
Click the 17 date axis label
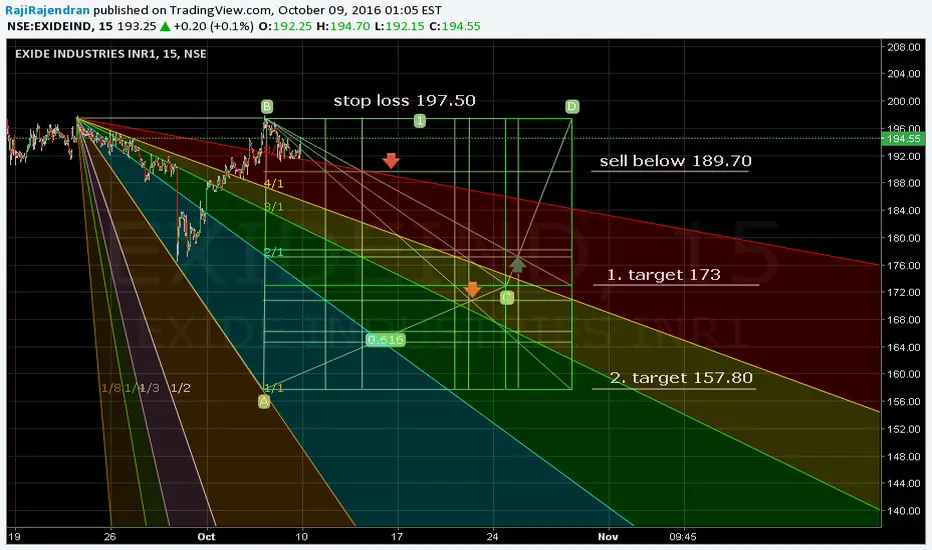396,537
